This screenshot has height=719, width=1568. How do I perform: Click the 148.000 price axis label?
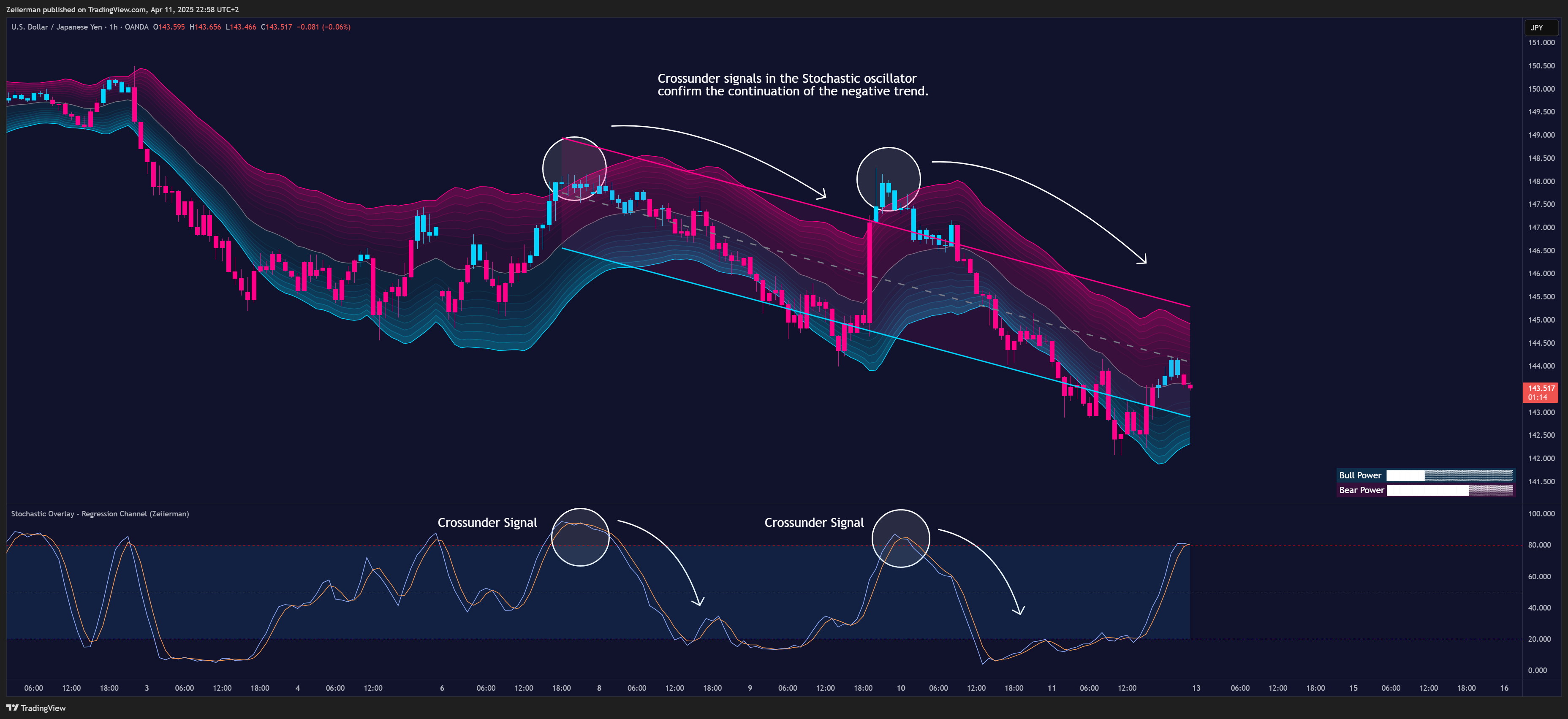pyautogui.click(x=1541, y=181)
